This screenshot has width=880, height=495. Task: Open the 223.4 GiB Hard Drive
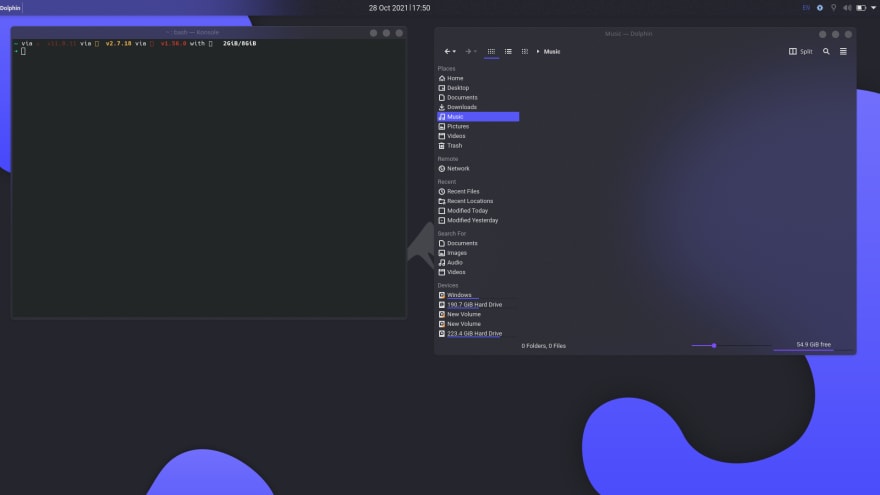[x=478, y=333]
